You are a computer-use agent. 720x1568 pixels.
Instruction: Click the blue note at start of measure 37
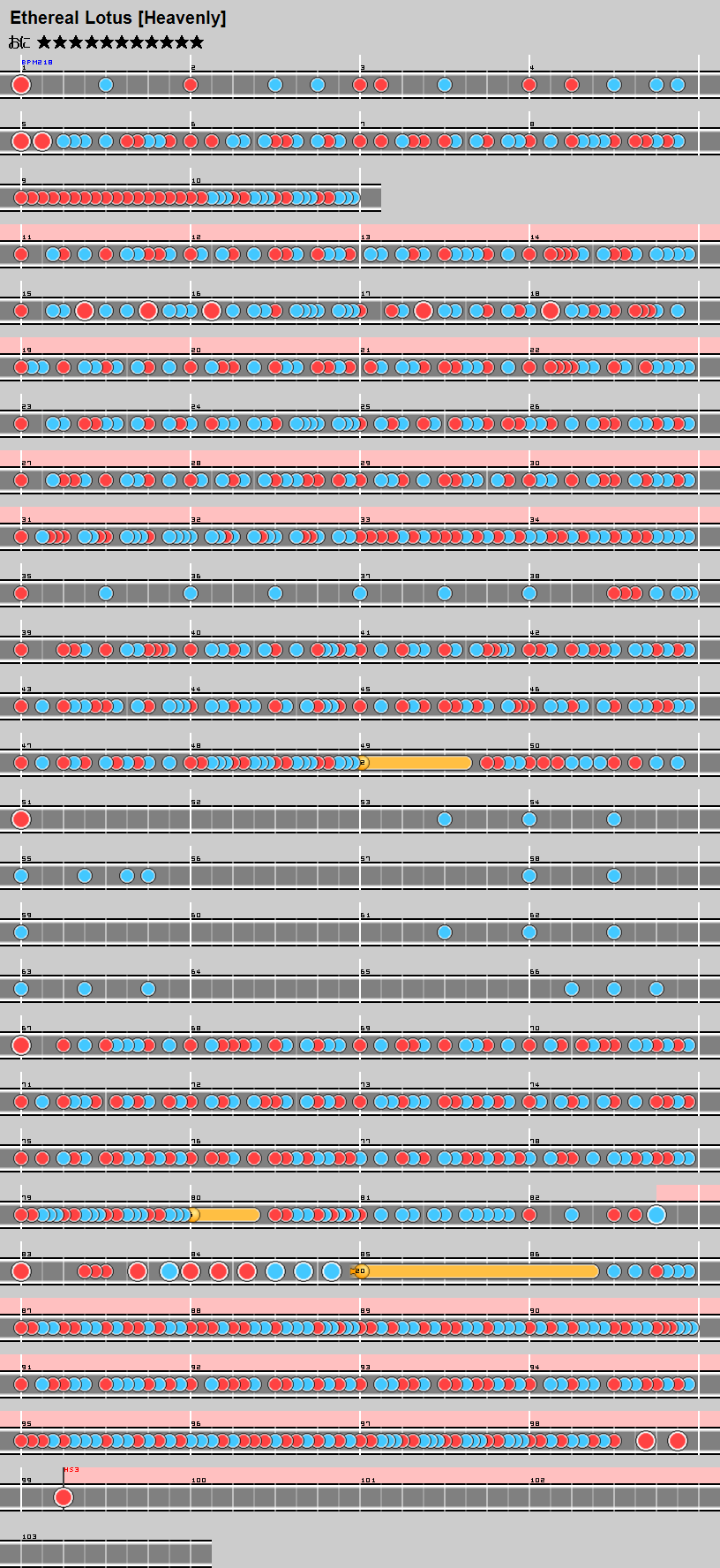point(360,593)
